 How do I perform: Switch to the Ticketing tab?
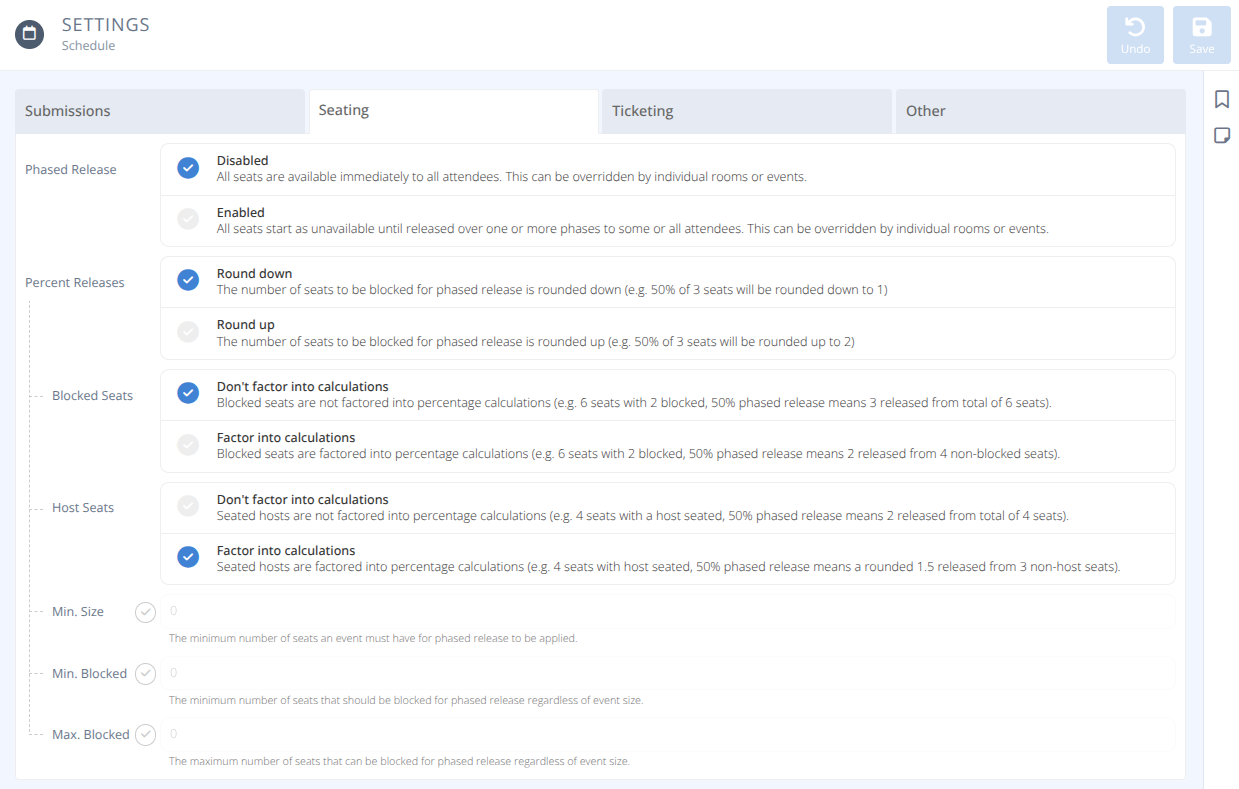click(745, 111)
